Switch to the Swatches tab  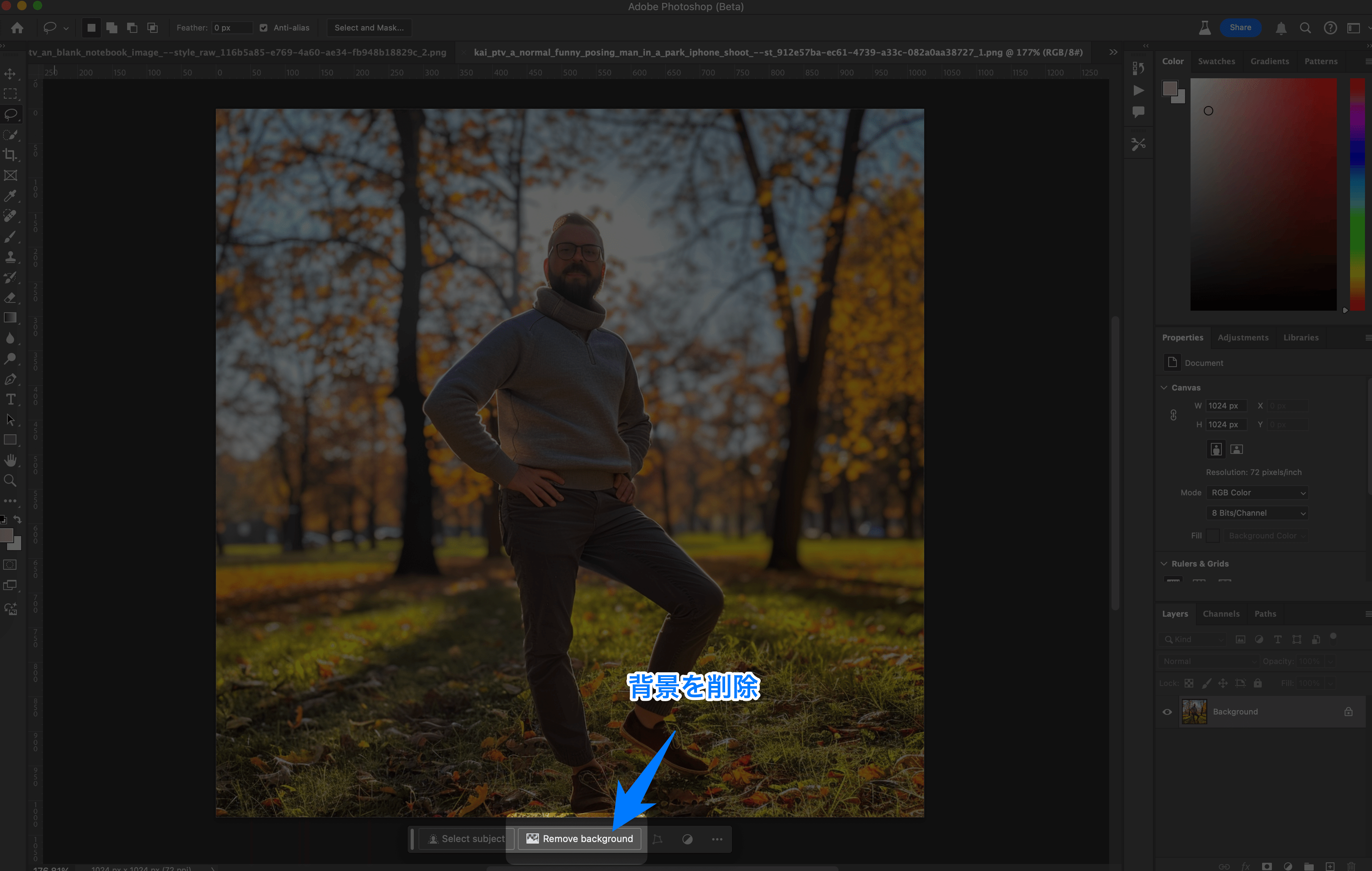pyautogui.click(x=1216, y=61)
